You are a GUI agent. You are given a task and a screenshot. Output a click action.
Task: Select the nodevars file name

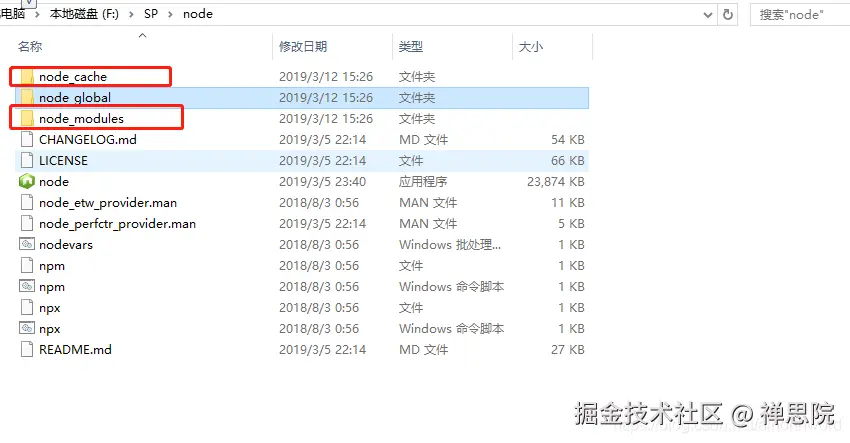tap(66, 245)
